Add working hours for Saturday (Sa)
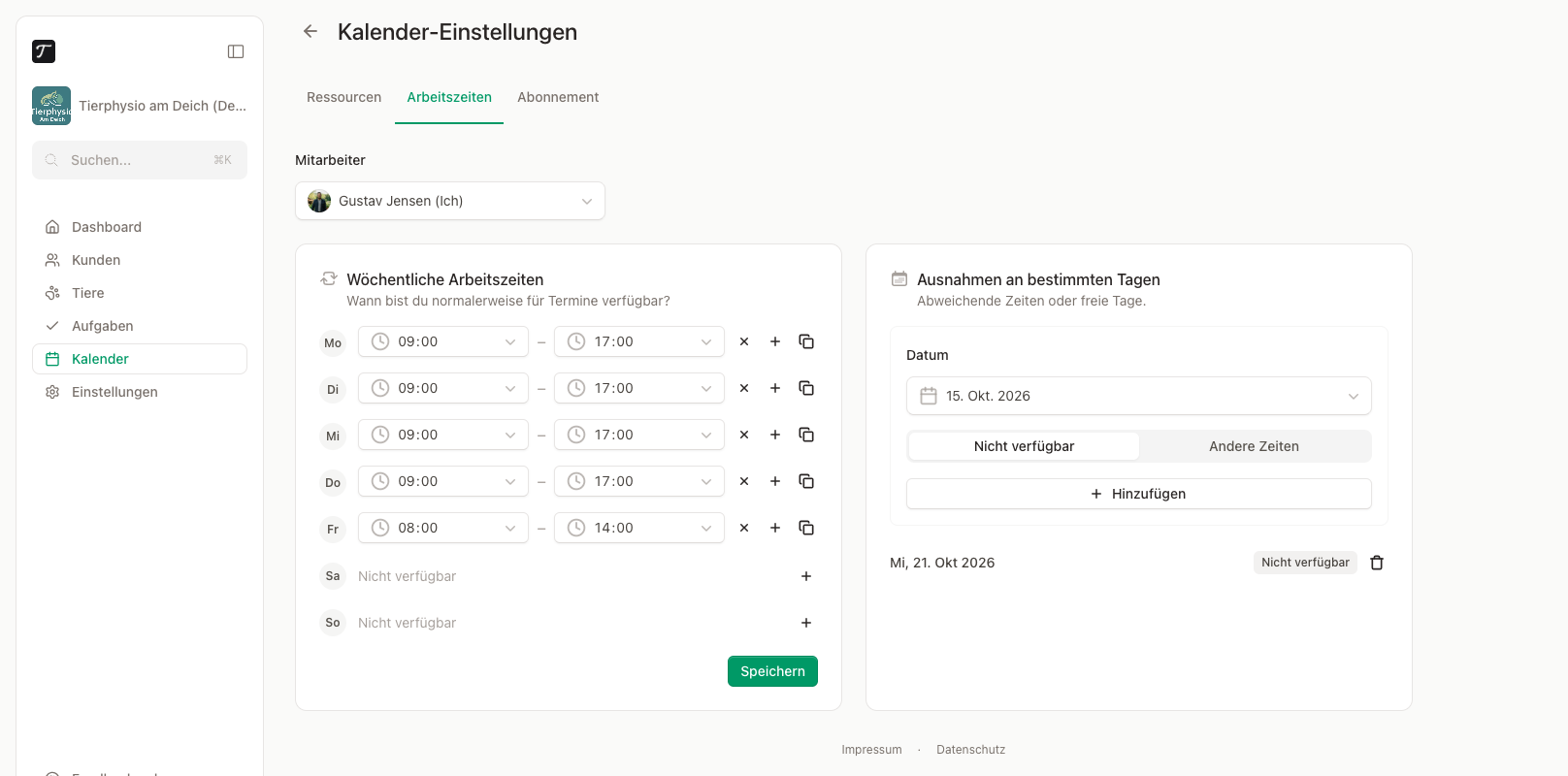The width and height of the screenshot is (1568, 776). click(x=806, y=576)
